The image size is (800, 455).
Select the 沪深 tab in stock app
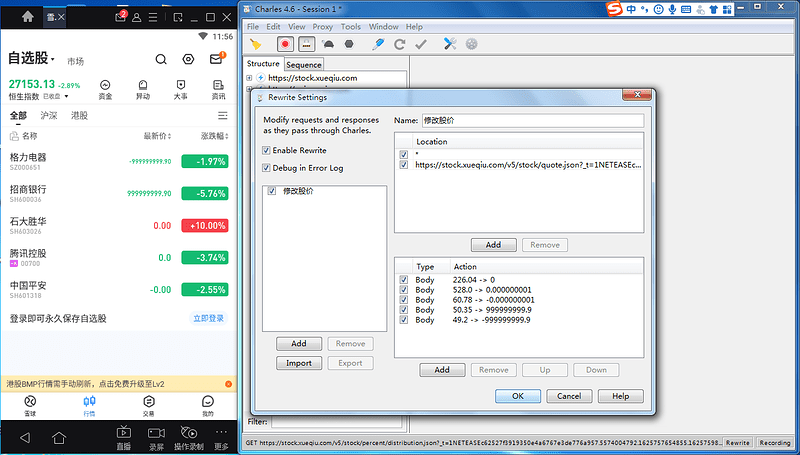(x=49, y=116)
